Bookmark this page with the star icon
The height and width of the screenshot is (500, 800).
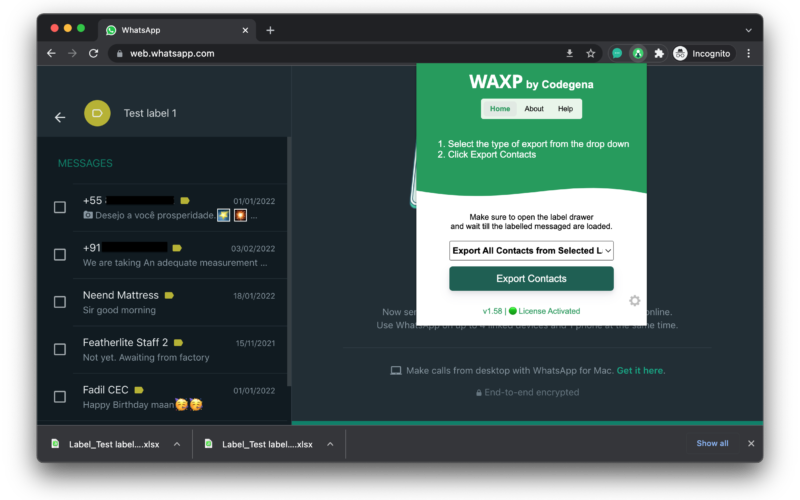(x=591, y=53)
